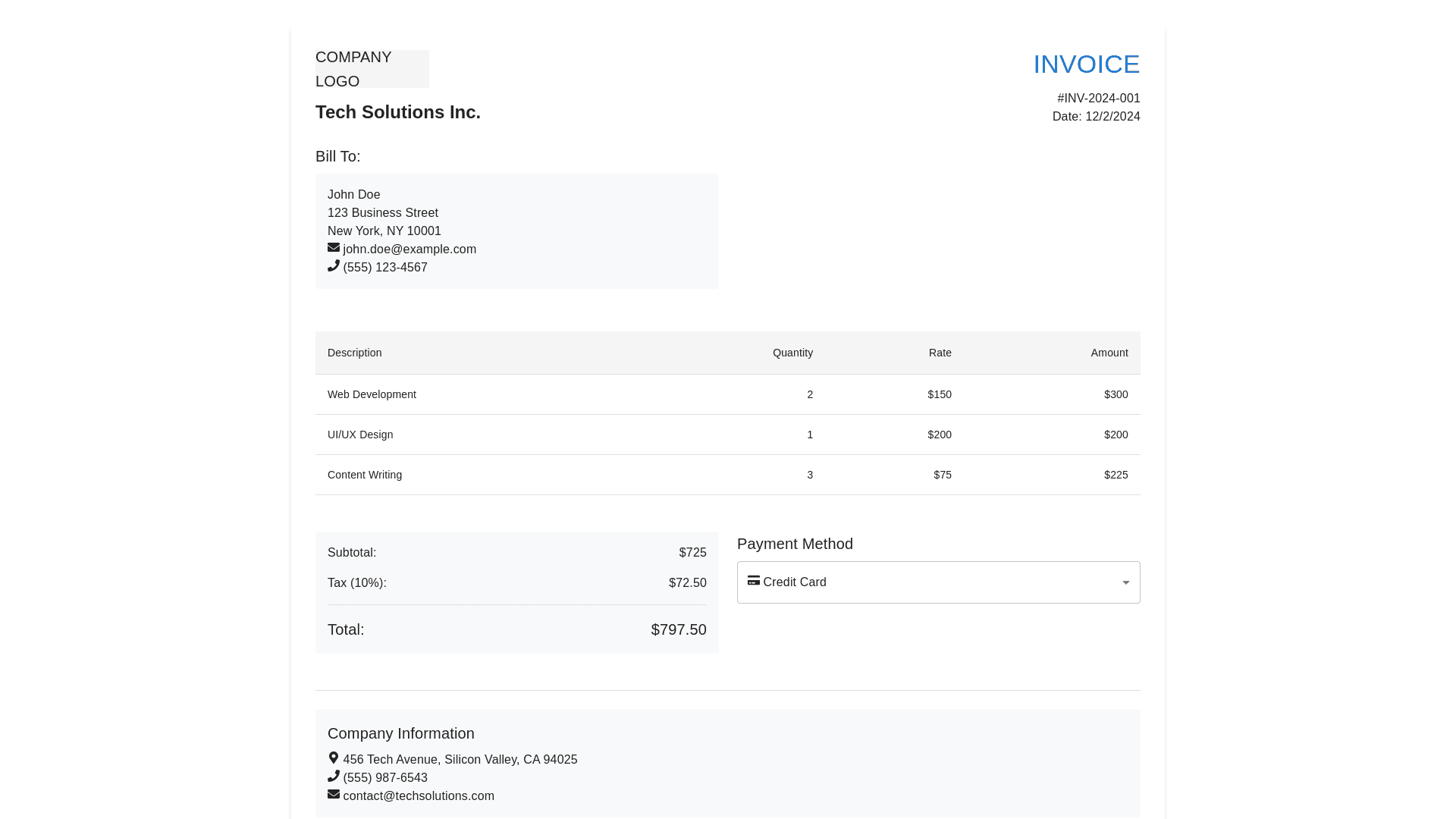
Task: Click the phone icon beside (555) 987-6543
Action: tap(334, 777)
